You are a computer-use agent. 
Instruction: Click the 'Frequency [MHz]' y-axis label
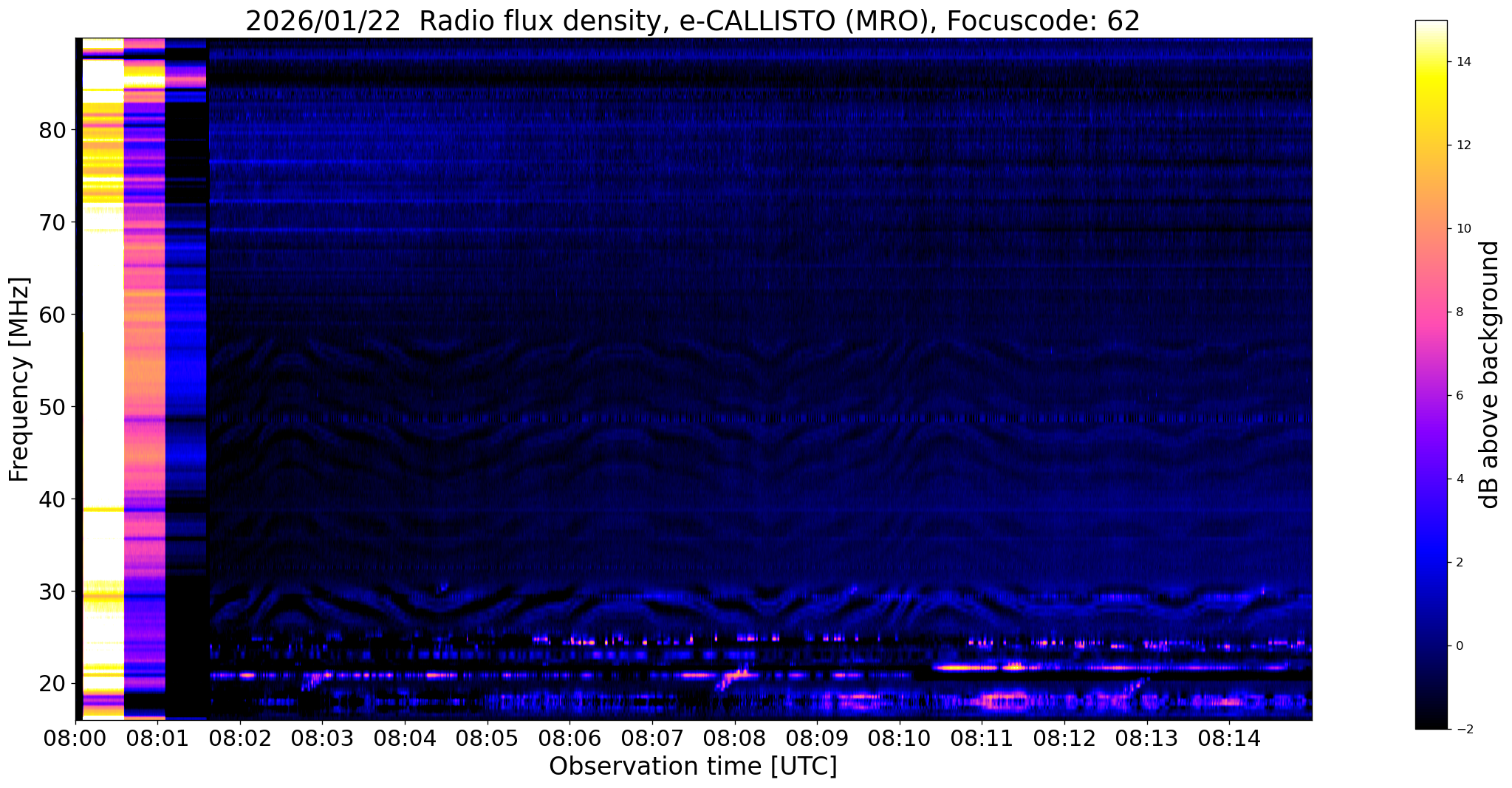[x=19, y=380]
